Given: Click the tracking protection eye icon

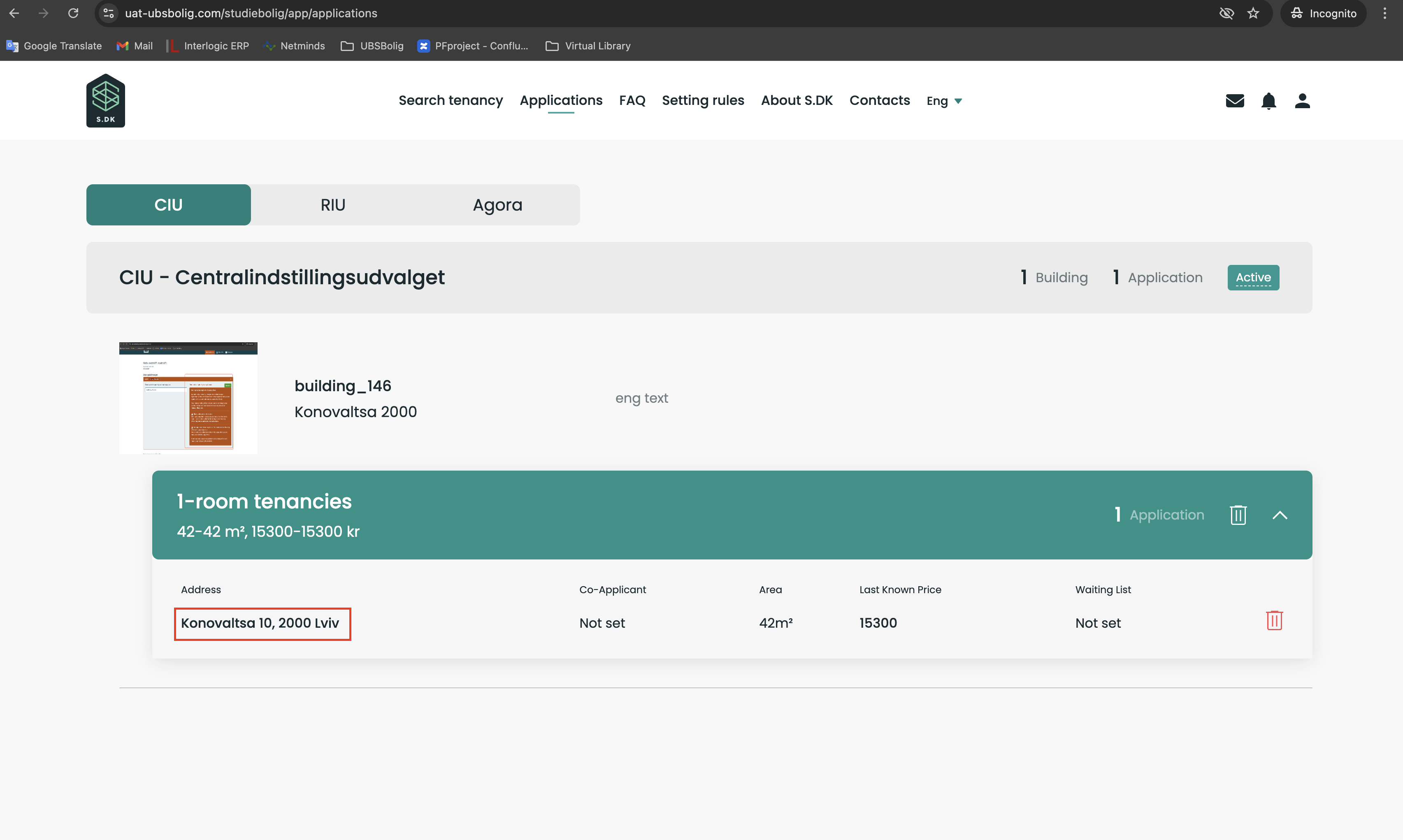Looking at the screenshot, I should [1226, 13].
